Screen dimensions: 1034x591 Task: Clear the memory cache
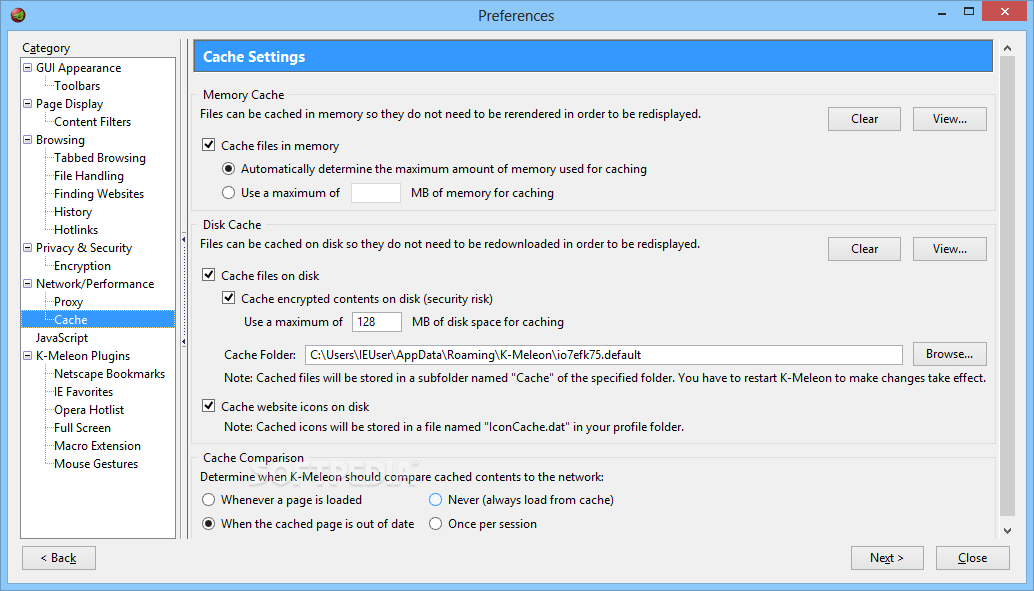[865, 119]
